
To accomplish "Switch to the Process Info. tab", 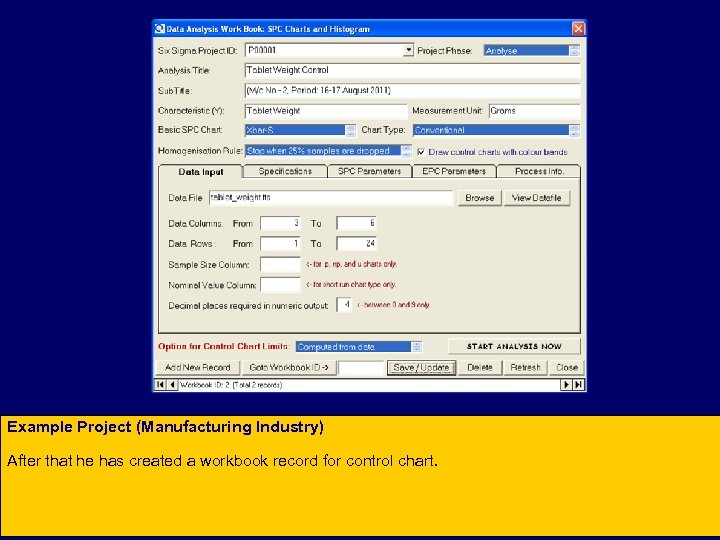I will [x=539, y=171].
